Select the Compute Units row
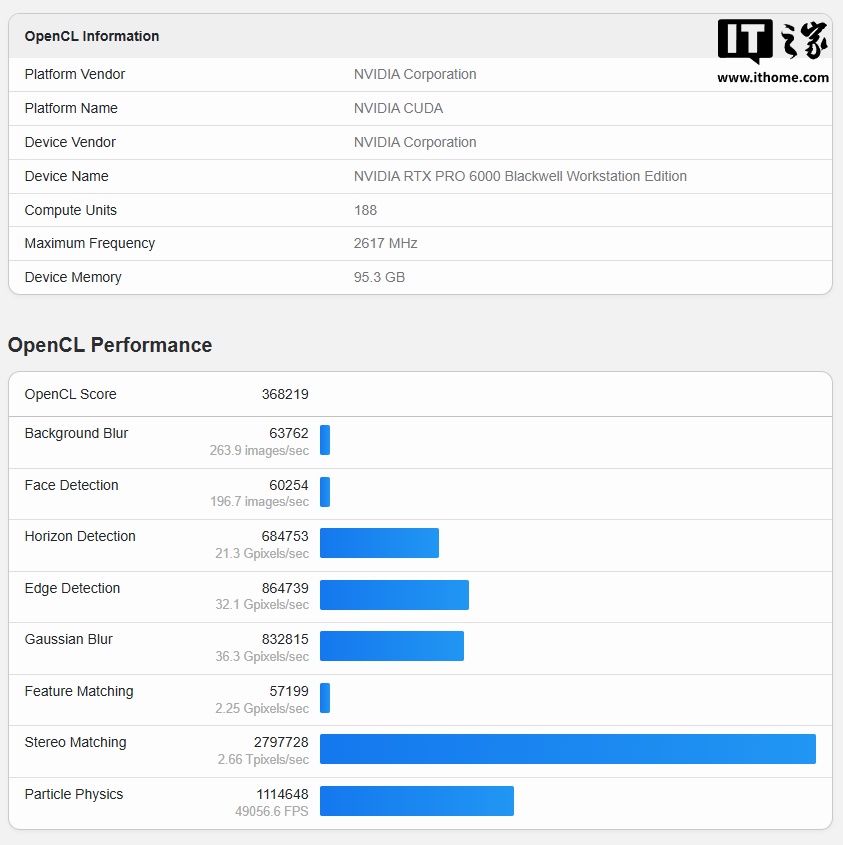 [420, 210]
